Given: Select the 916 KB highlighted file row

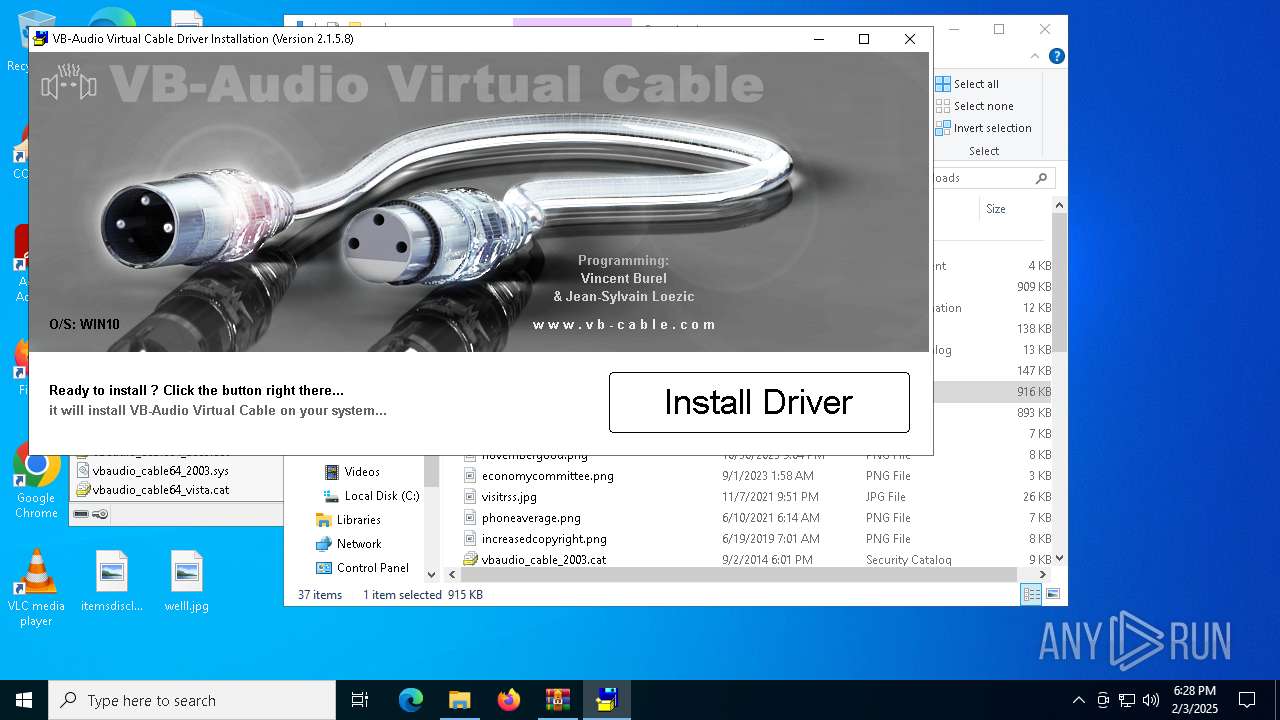Looking at the screenshot, I should point(991,392).
